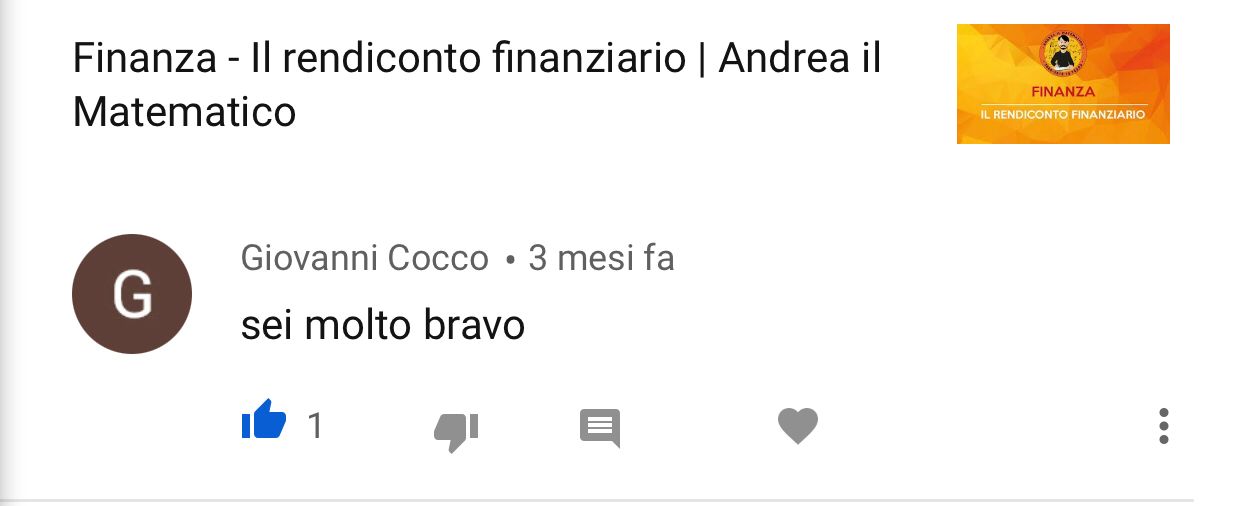Give the comment a creator heart

point(798,427)
